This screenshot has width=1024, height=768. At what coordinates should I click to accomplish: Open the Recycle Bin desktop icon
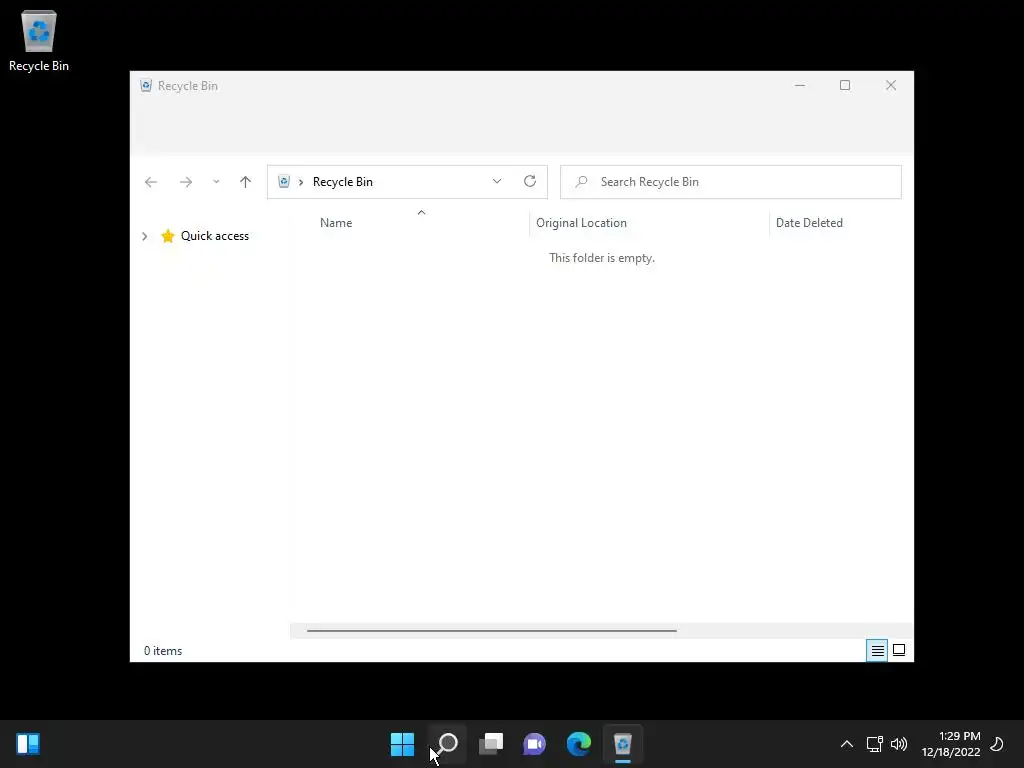(x=39, y=40)
